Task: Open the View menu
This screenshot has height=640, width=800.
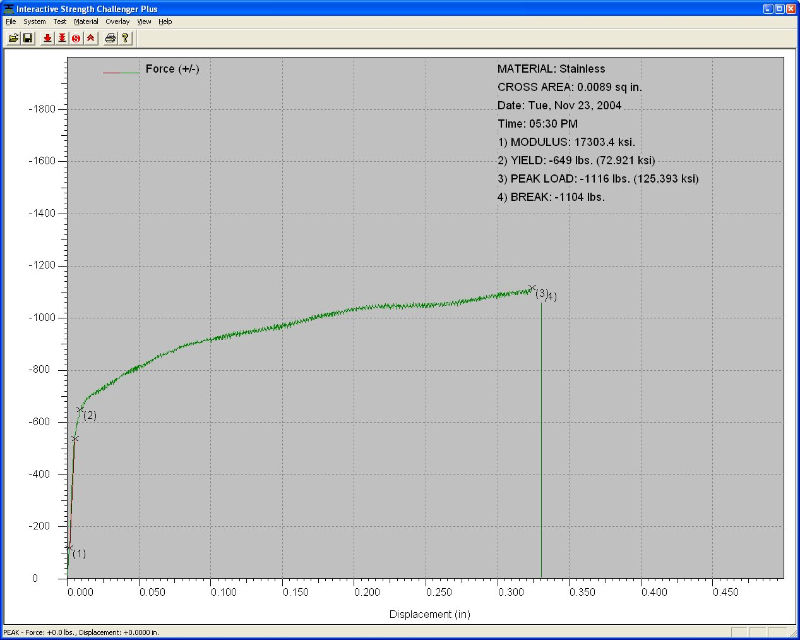Action: pos(144,21)
